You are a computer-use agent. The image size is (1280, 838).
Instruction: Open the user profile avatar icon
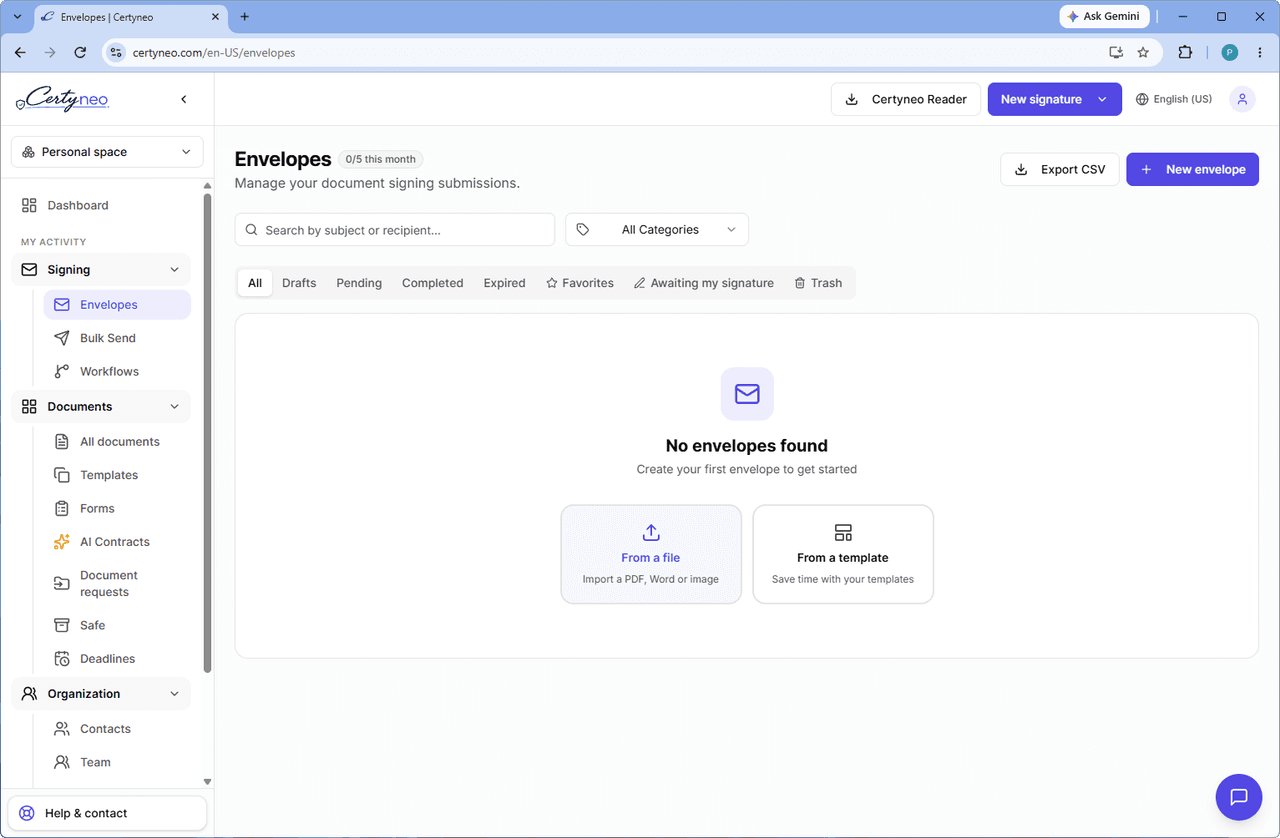click(x=1242, y=99)
